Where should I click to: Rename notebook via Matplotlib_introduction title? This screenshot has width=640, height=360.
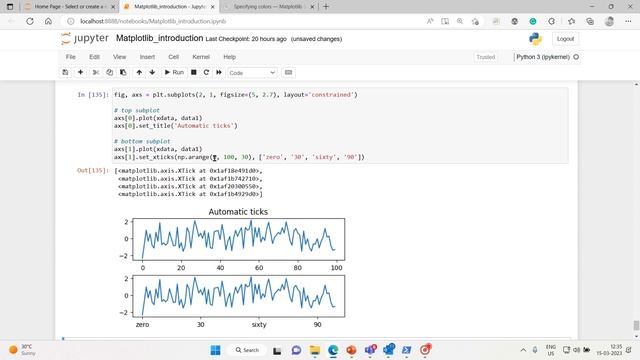tap(160, 38)
